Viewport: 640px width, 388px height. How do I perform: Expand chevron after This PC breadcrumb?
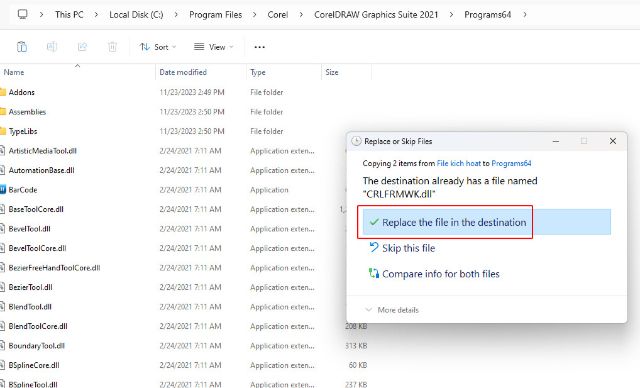[96, 15]
